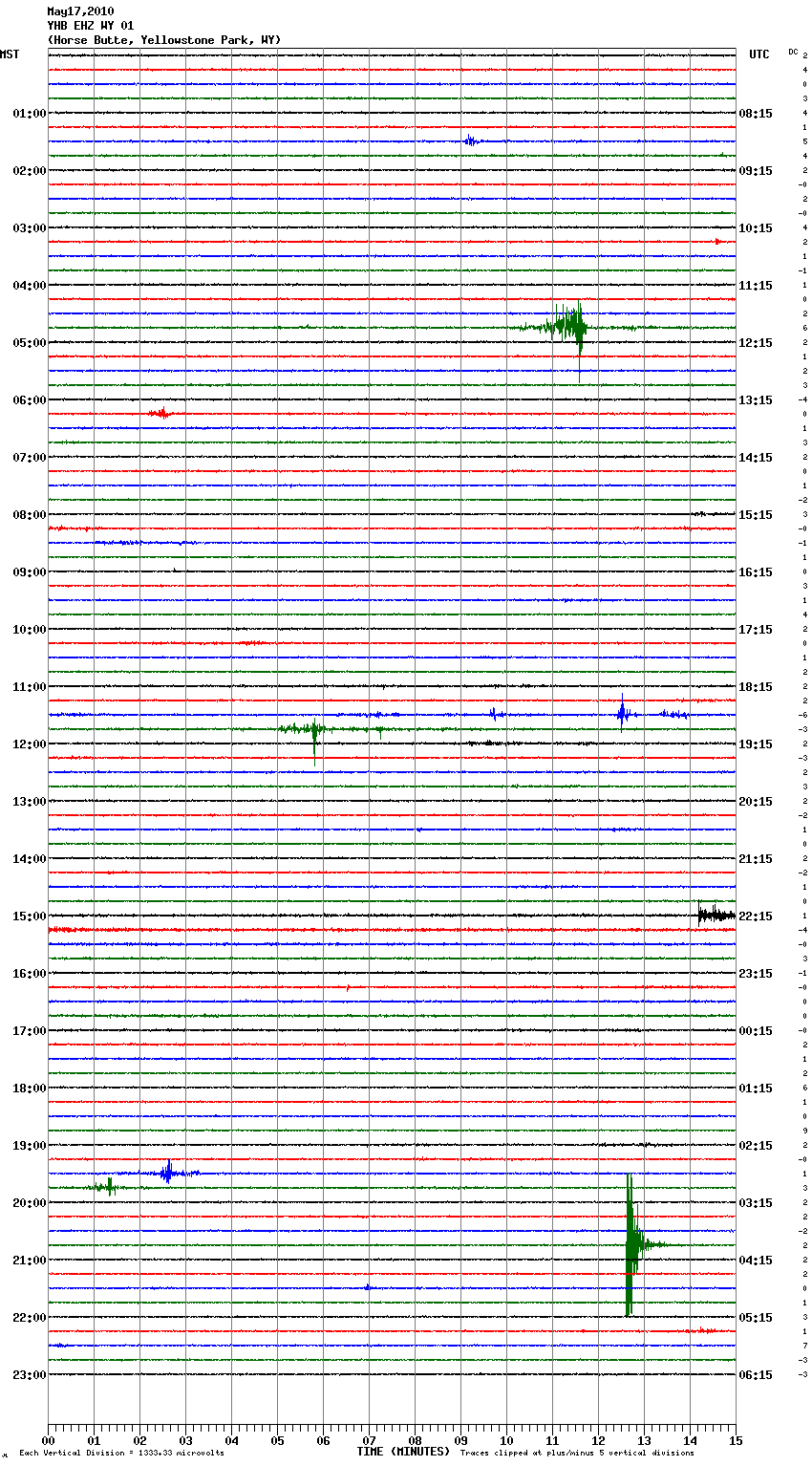Click minute 13 on the time axis
The height and width of the screenshot is (1466, 812).
click(x=644, y=1440)
